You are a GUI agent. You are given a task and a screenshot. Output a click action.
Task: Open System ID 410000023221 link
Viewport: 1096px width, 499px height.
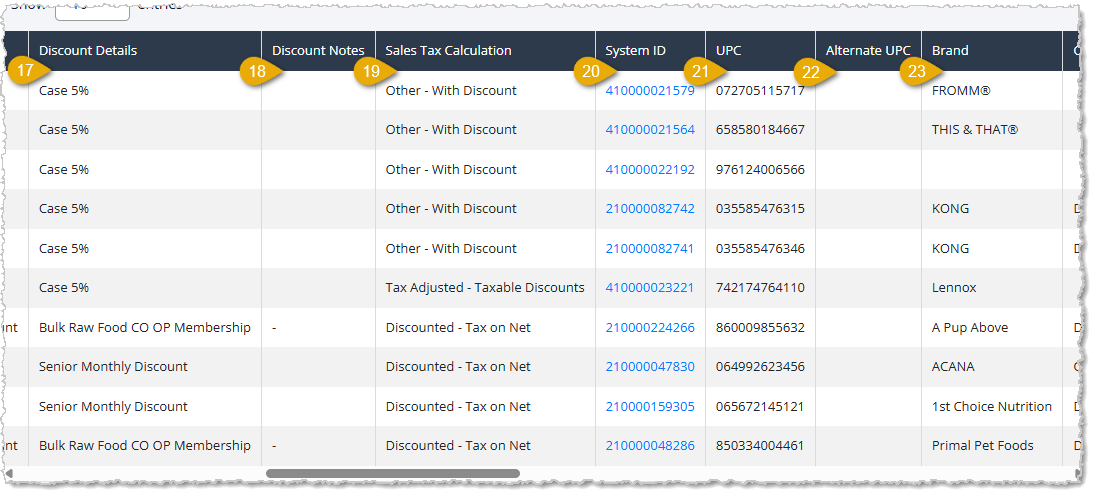(x=650, y=287)
